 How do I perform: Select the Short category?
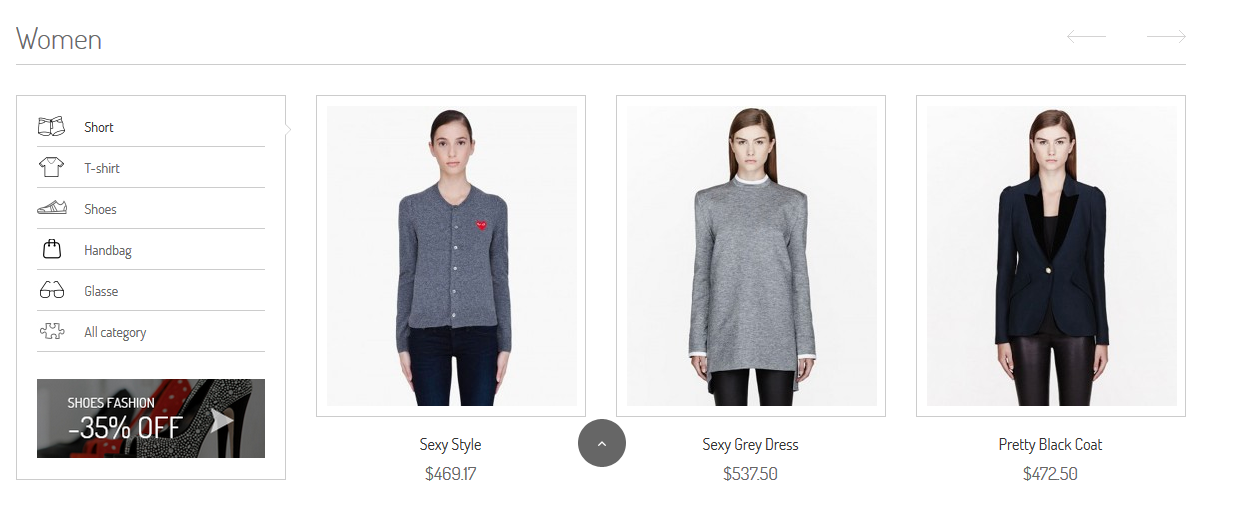[x=99, y=127]
